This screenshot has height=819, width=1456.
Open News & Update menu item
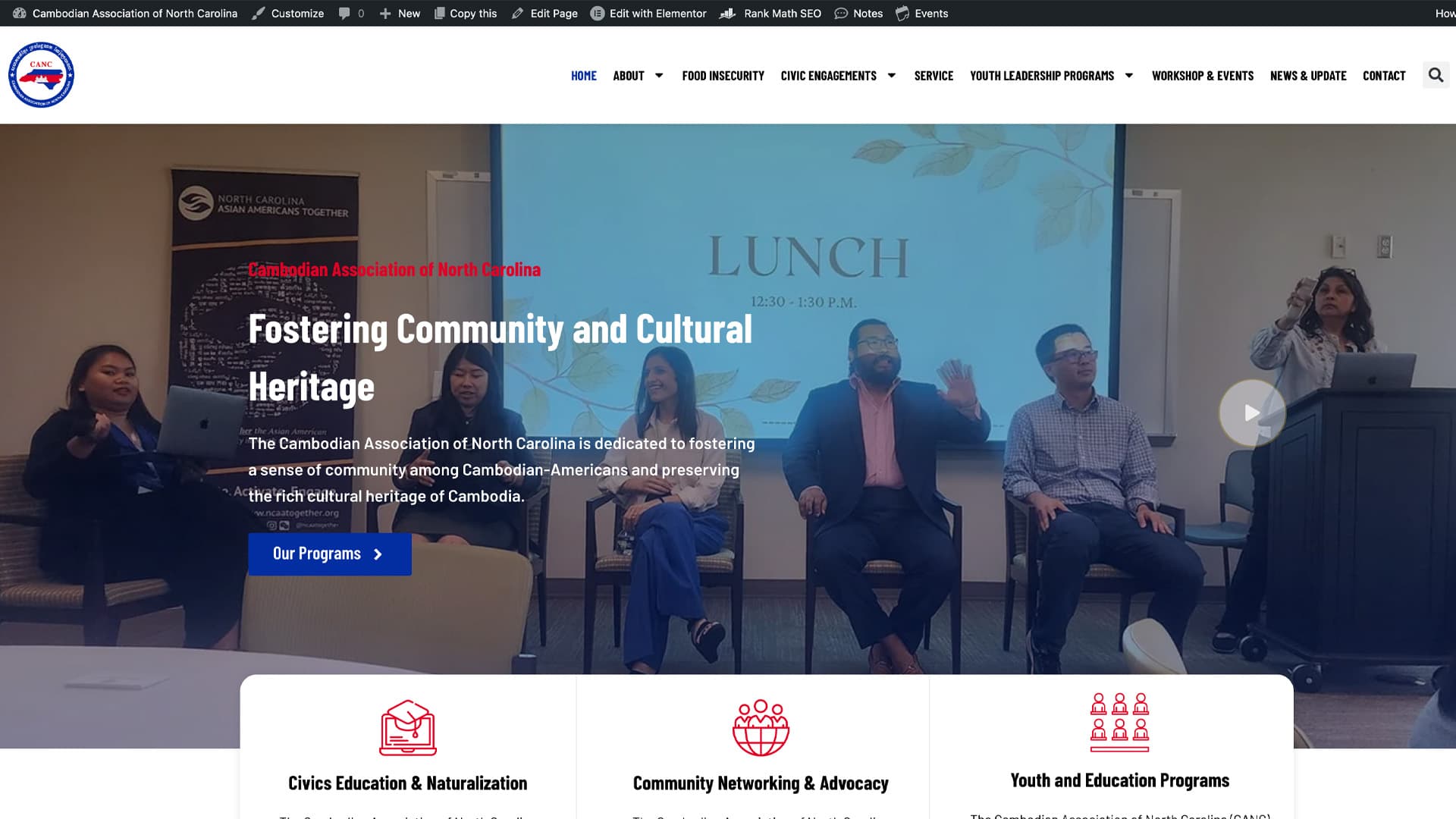[x=1308, y=75]
